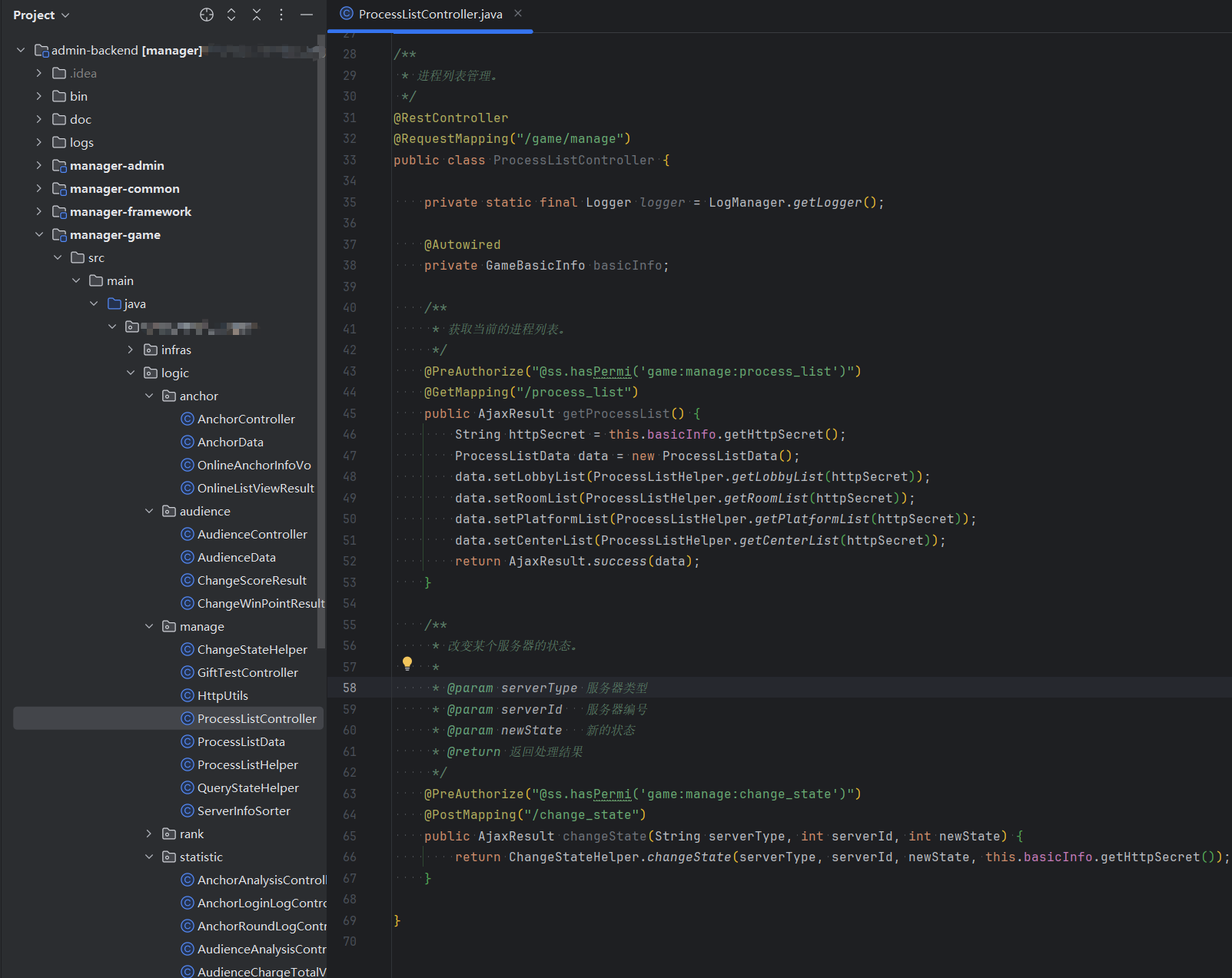Collapse the src folder
1232x978 pixels.
click(58, 257)
